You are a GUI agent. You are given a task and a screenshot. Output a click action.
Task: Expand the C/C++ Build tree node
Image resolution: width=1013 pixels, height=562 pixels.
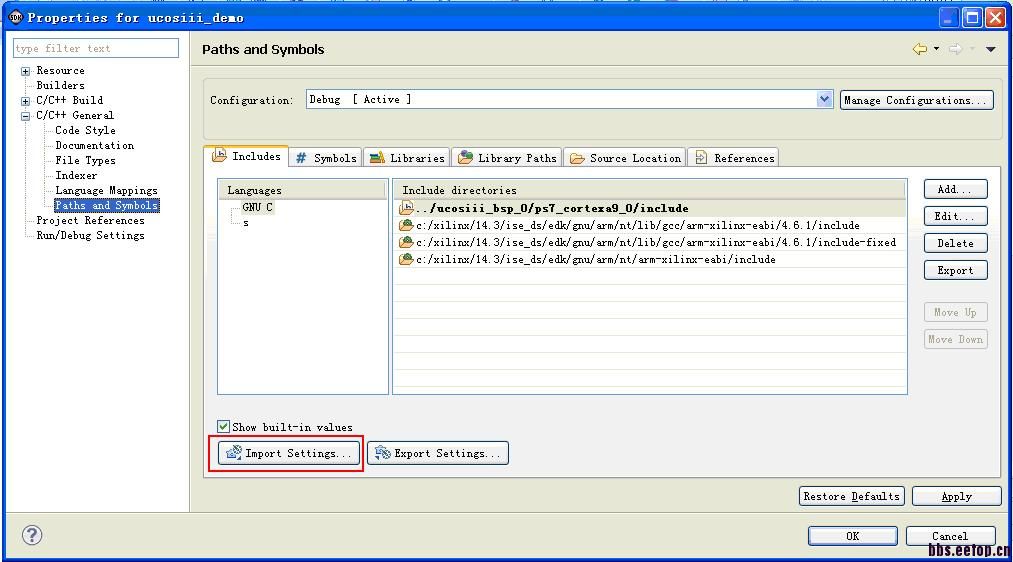click(25, 101)
